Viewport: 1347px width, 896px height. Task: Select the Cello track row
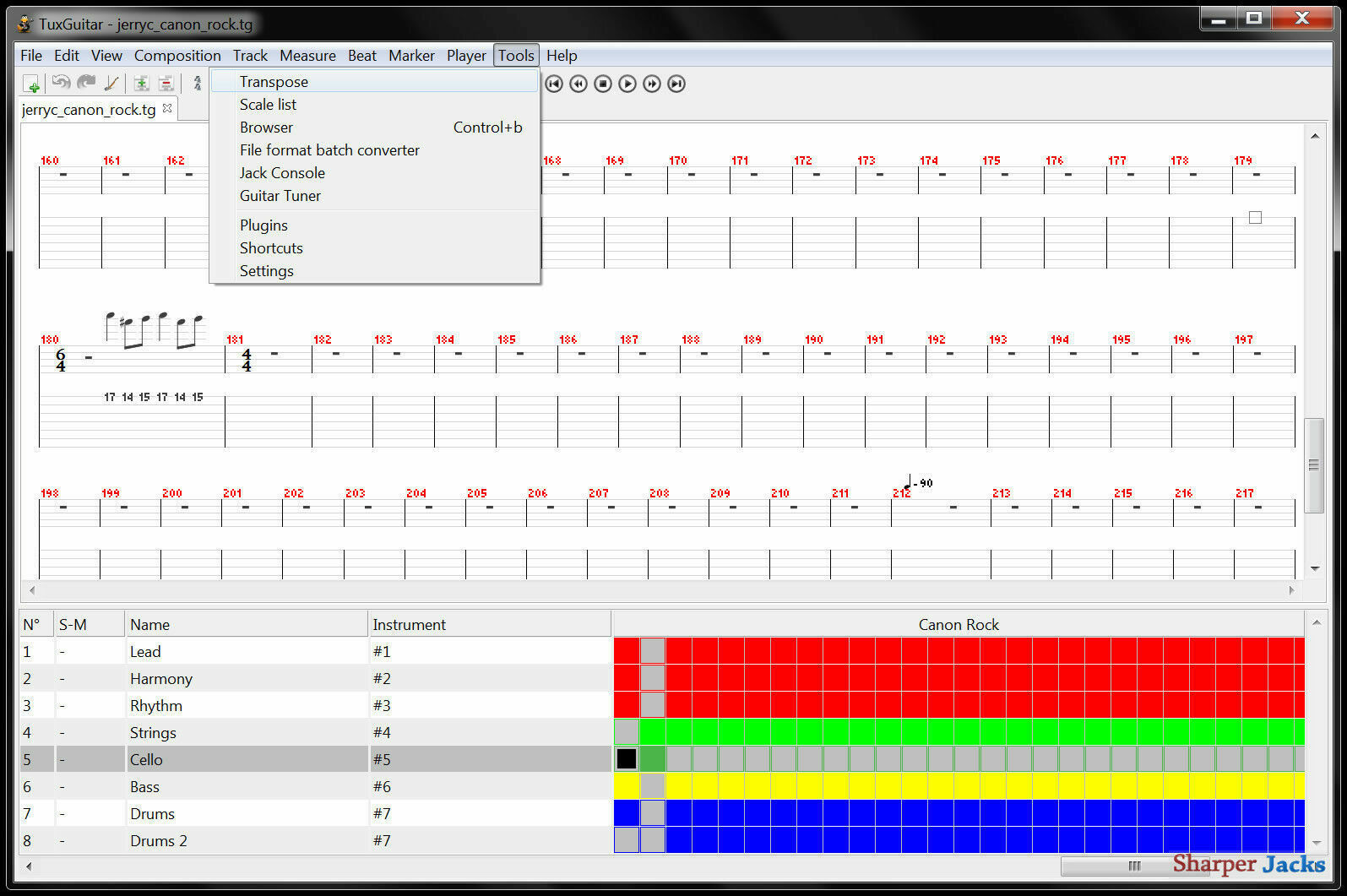[315, 759]
